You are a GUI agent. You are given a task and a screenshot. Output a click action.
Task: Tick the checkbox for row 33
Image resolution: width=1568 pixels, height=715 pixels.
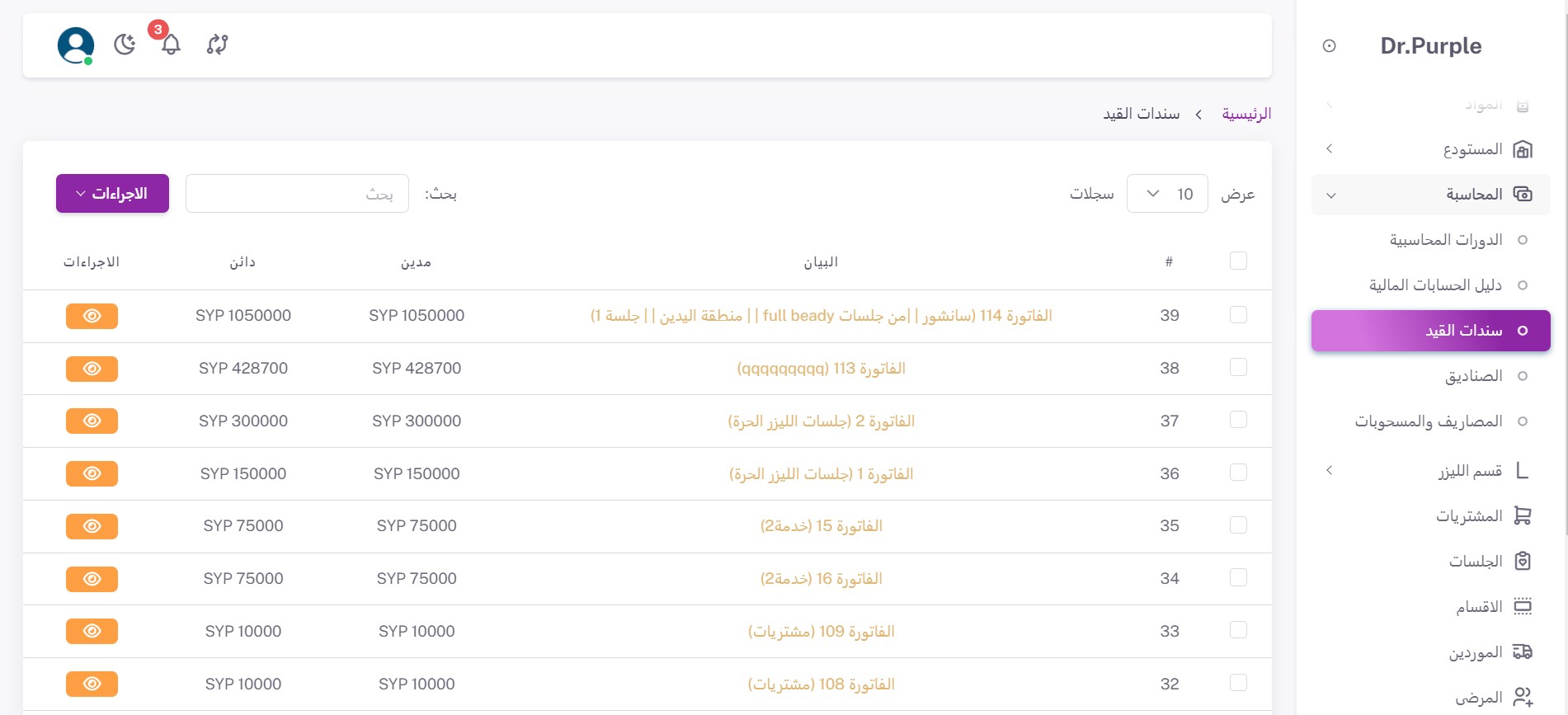tap(1238, 630)
